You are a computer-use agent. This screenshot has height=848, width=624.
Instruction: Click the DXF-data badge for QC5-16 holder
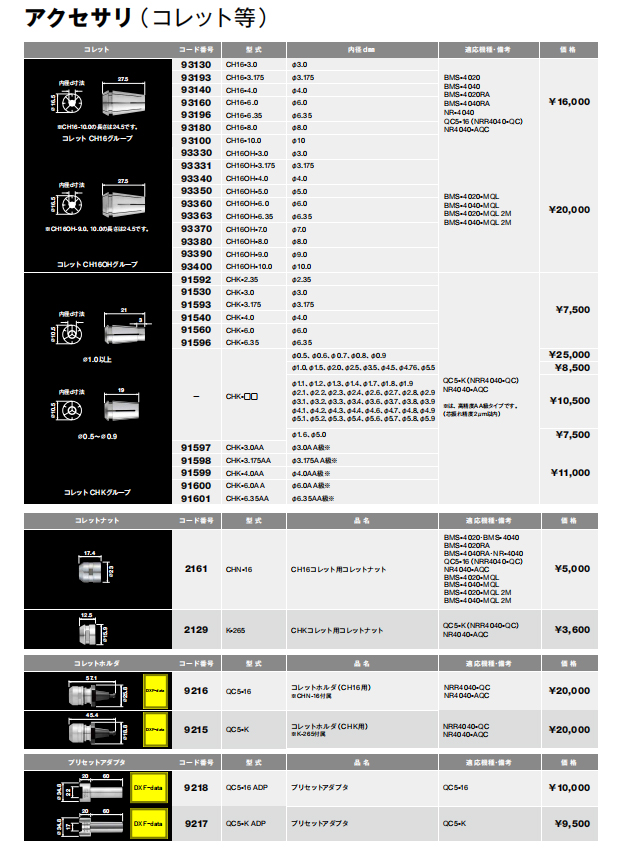[x=155, y=690]
